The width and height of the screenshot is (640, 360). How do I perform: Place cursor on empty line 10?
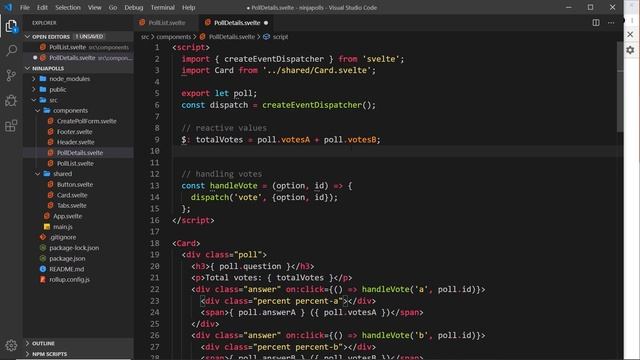pos(396,151)
